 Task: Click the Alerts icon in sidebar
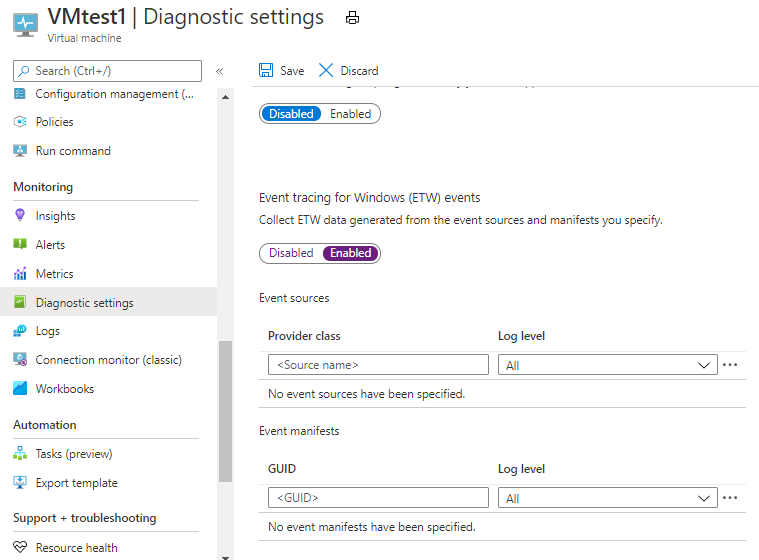(20, 245)
